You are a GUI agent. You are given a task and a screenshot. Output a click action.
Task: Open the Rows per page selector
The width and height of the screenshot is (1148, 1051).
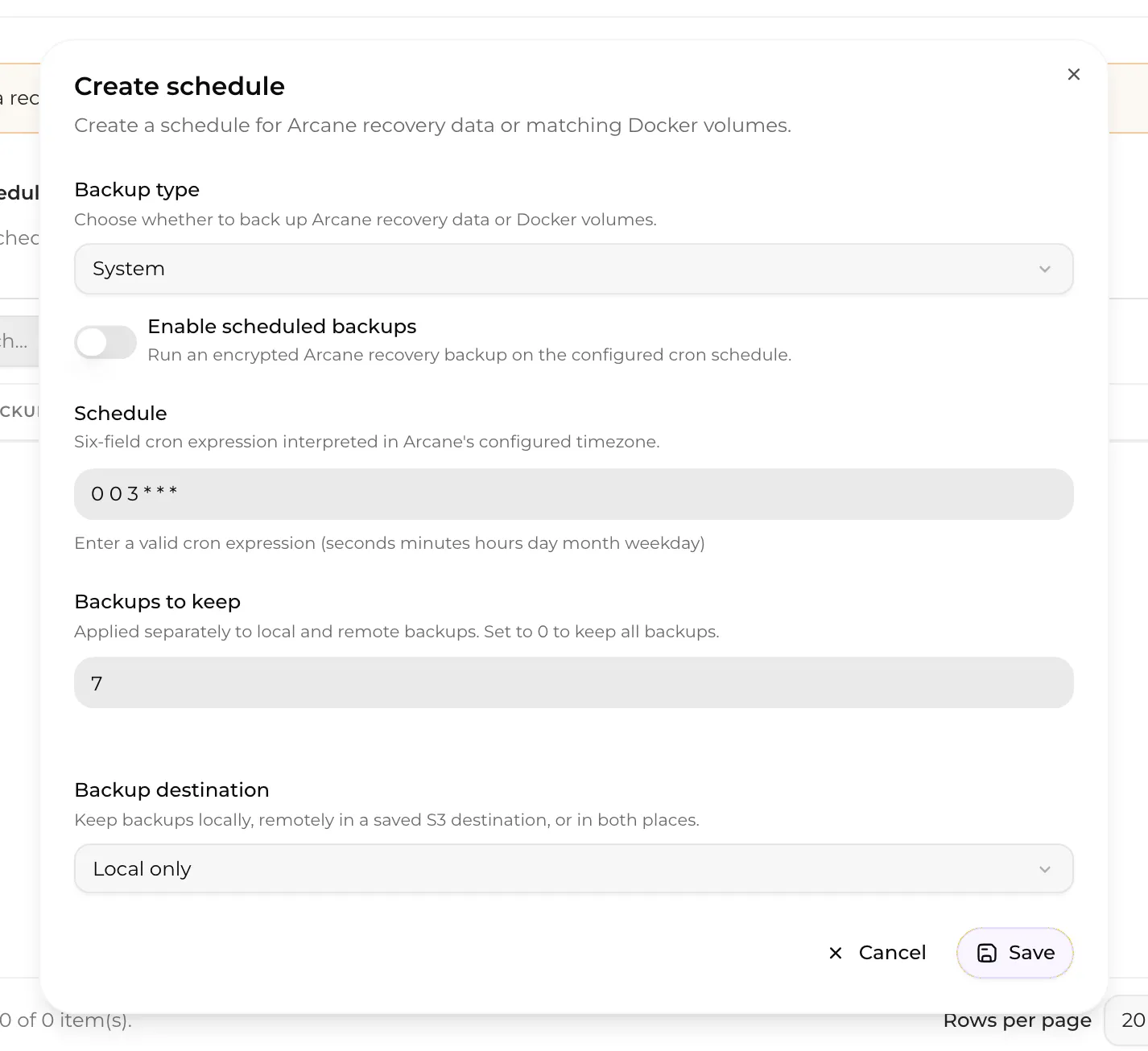tap(1127, 1020)
